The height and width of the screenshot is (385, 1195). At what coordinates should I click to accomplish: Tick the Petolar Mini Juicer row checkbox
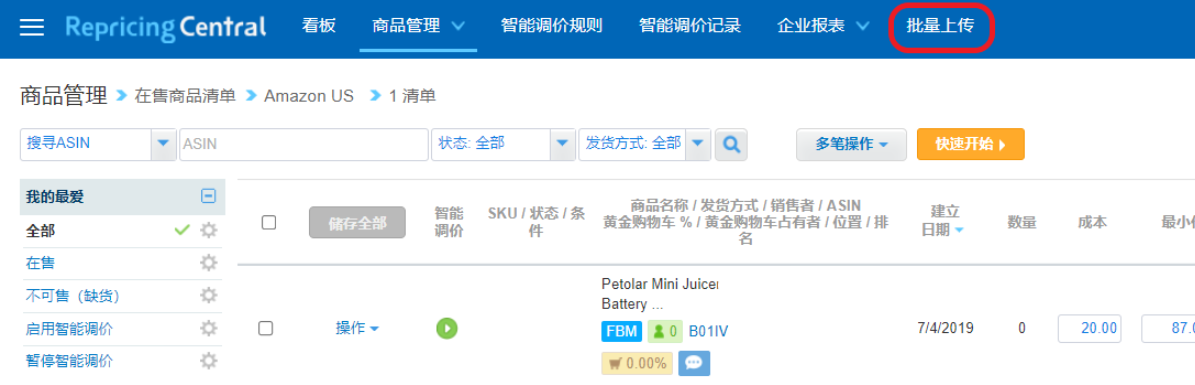265,329
